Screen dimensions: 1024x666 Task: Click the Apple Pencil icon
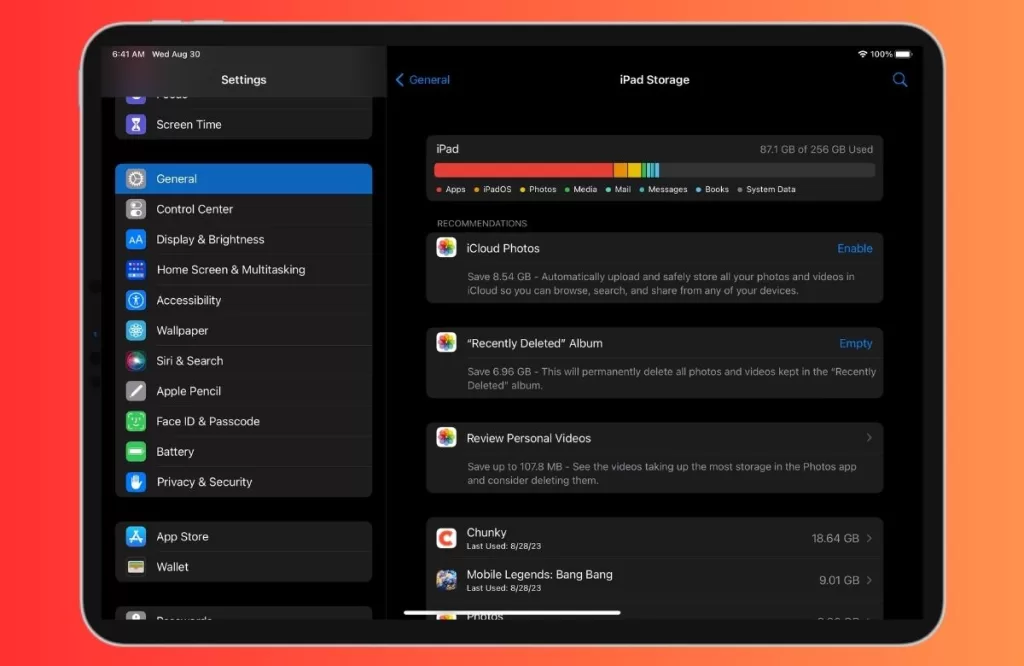pos(136,390)
